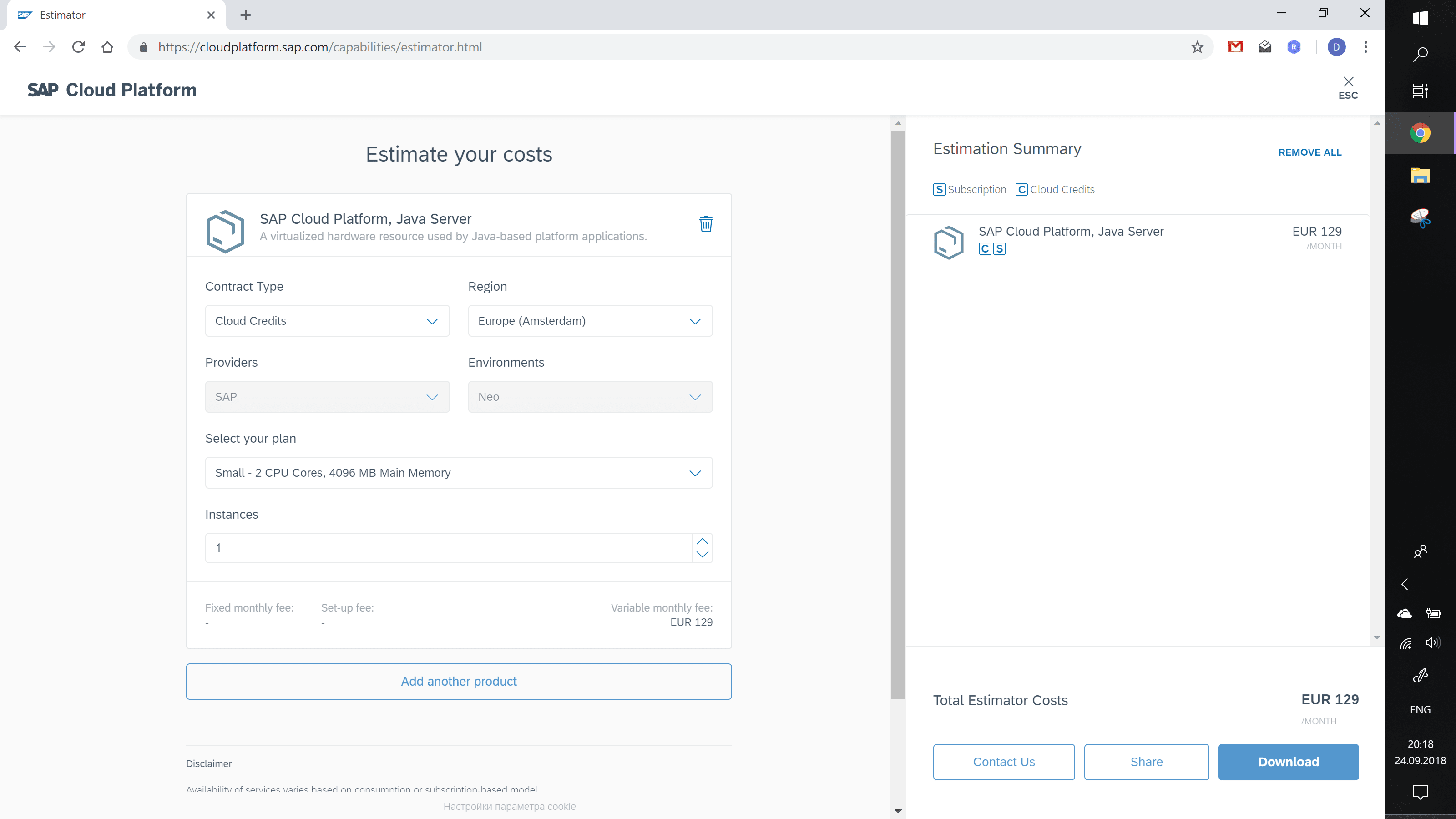The width and height of the screenshot is (1456, 819).
Task: Open the Windows Start menu
Action: pos(1420,18)
